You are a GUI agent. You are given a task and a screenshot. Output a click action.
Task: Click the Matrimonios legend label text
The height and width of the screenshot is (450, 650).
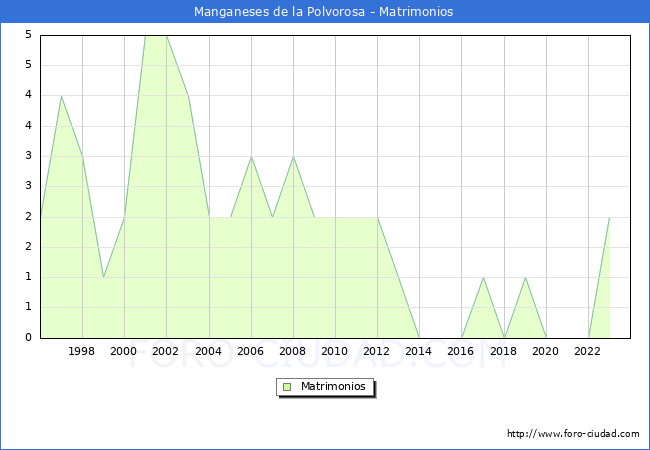[331, 387]
